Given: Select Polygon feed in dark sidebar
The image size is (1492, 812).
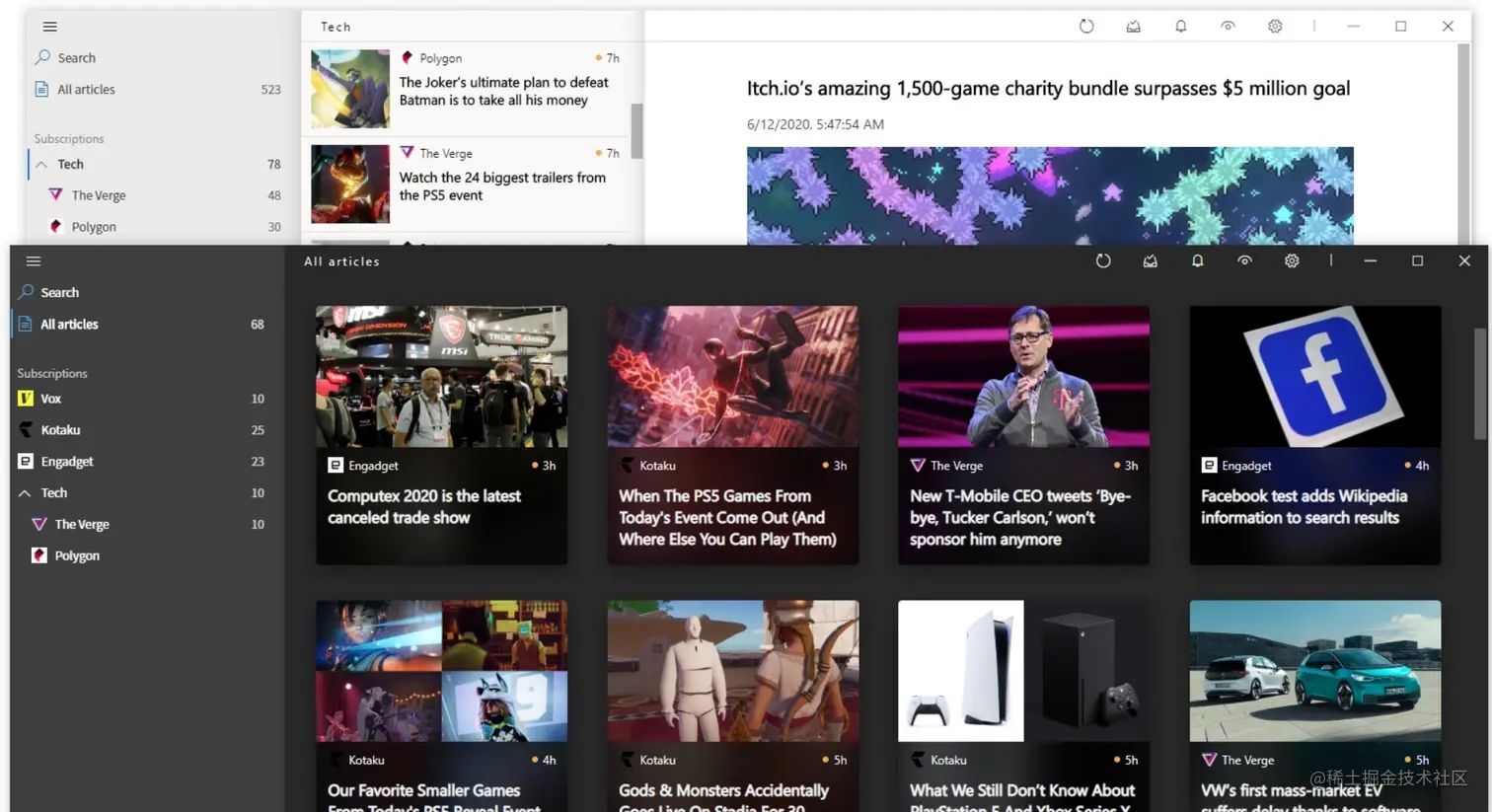Looking at the screenshot, I should [x=148, y=555].
